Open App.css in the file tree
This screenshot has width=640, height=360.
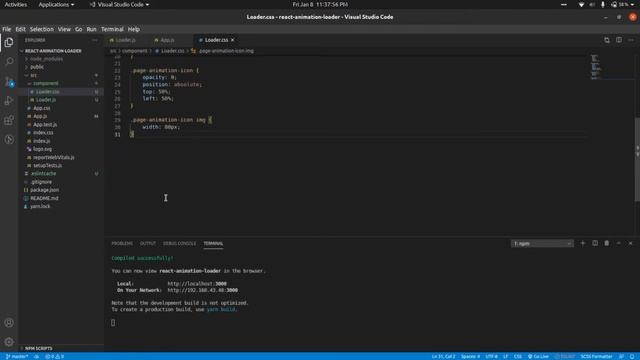(42, 108)
